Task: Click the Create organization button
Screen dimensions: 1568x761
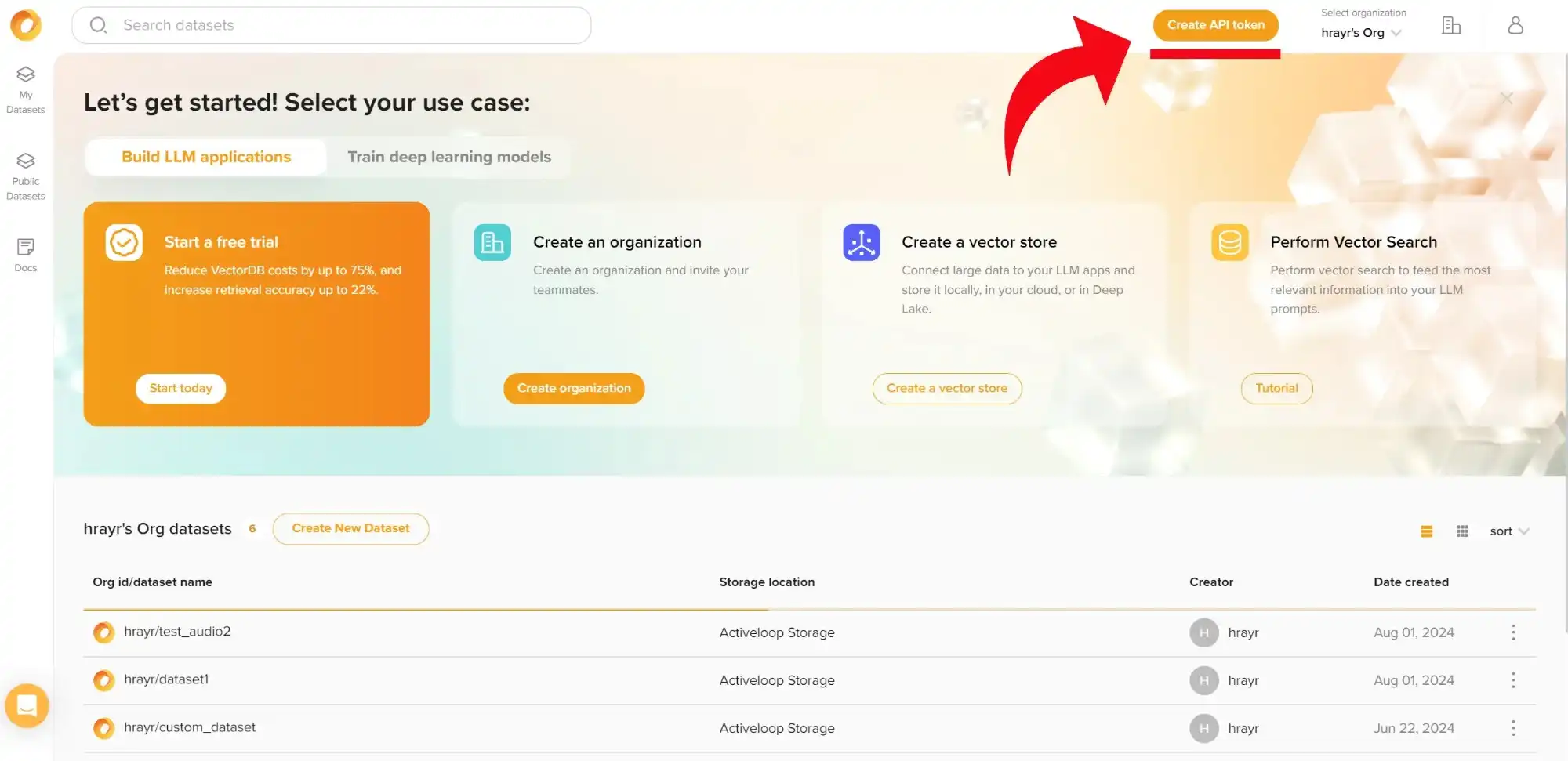Action: click(x=574, y=389)
